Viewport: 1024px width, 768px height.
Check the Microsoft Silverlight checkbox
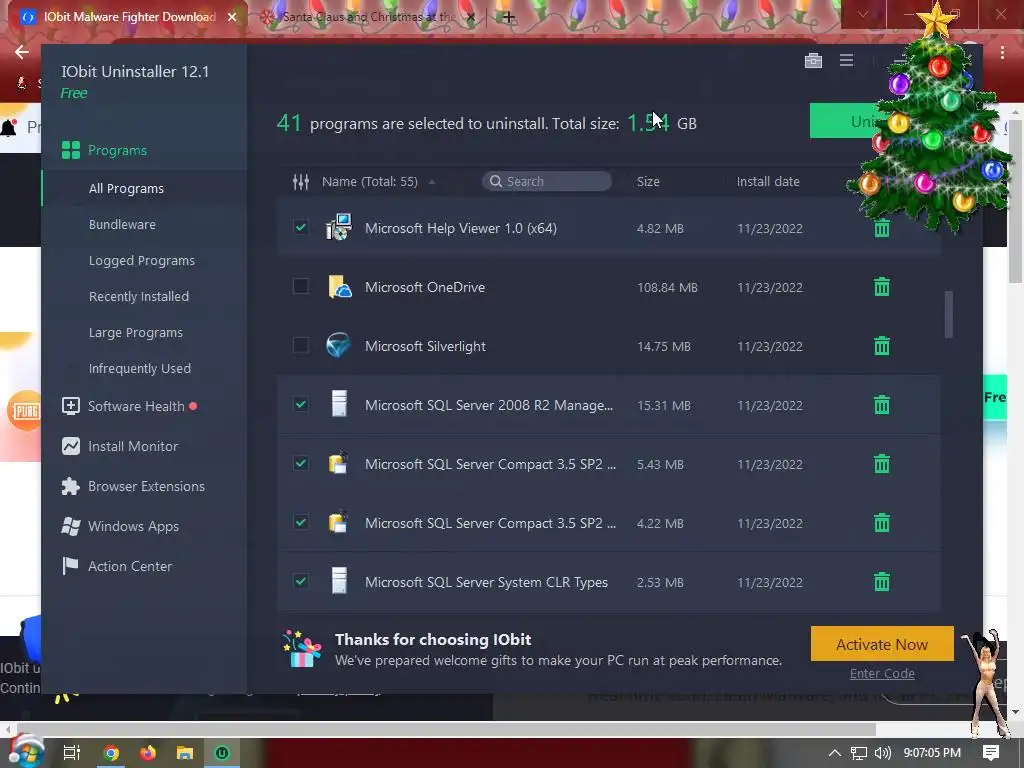[x=300, y=345]
